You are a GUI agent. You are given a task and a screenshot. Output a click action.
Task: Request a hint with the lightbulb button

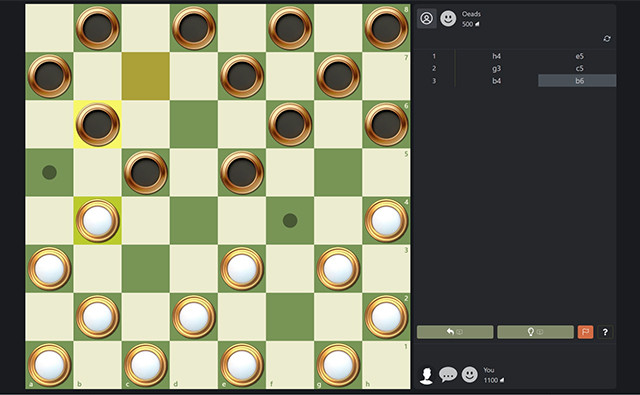[535, 332]
